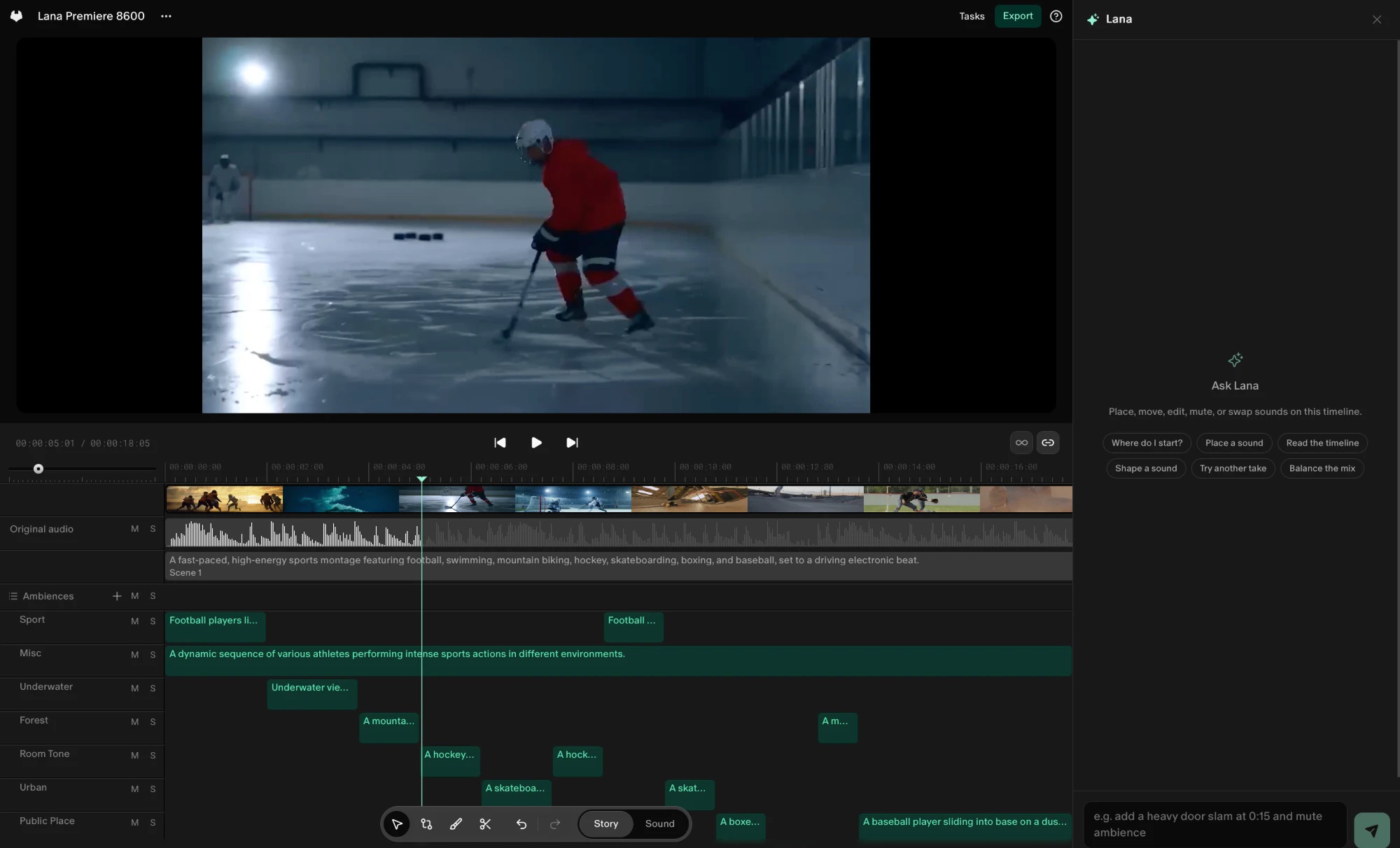Viewport: 1400px width, 848px height.
Task: Undo the last action
Action: click(521, 824)
